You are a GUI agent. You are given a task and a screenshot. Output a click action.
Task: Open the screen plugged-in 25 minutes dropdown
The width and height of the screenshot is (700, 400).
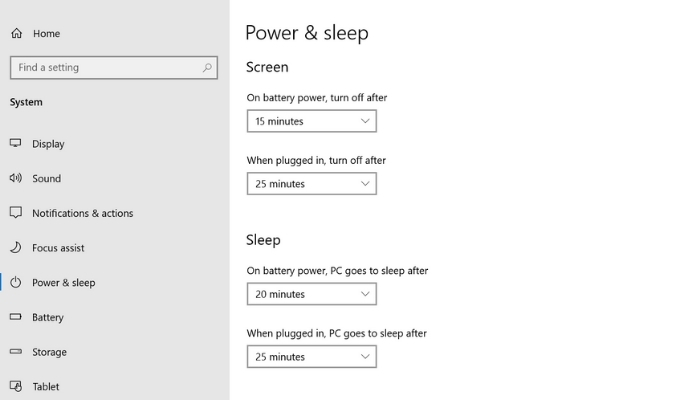click(312, 183)
